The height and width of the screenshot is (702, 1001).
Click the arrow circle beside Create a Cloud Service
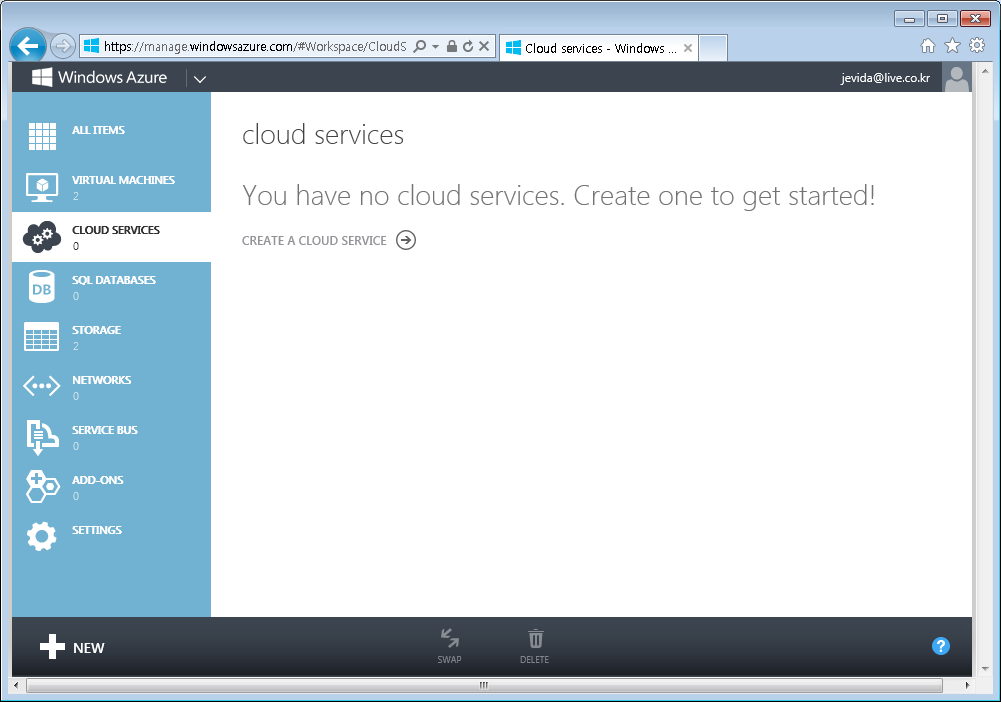pos(406,240)
